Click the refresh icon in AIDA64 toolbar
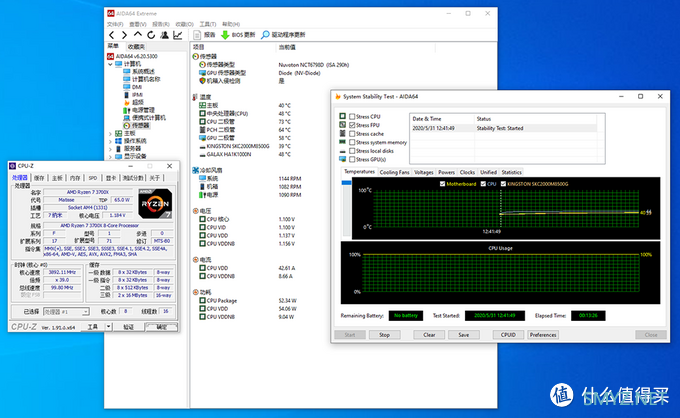 click(150, 35)
